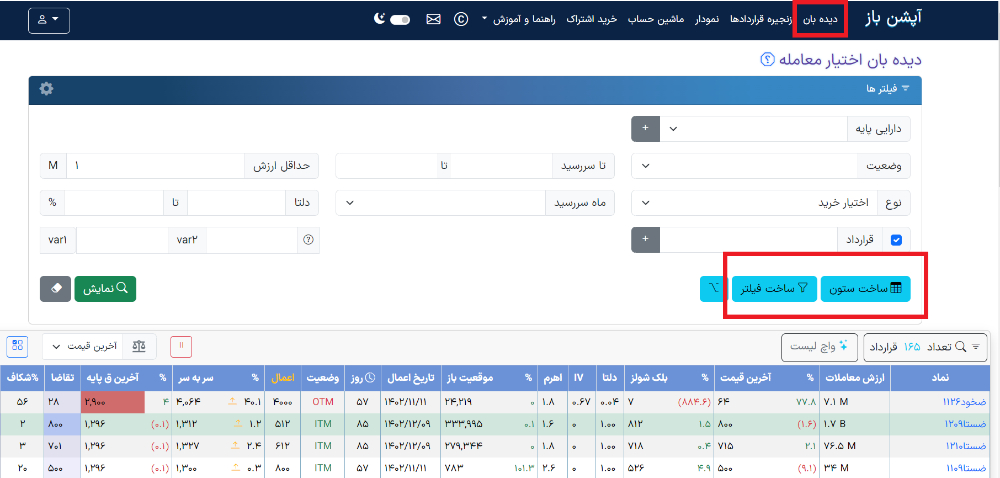Screen dimensions: 1000x478
Task: Sort by روز column header
Action: click(x=362, y=377)
